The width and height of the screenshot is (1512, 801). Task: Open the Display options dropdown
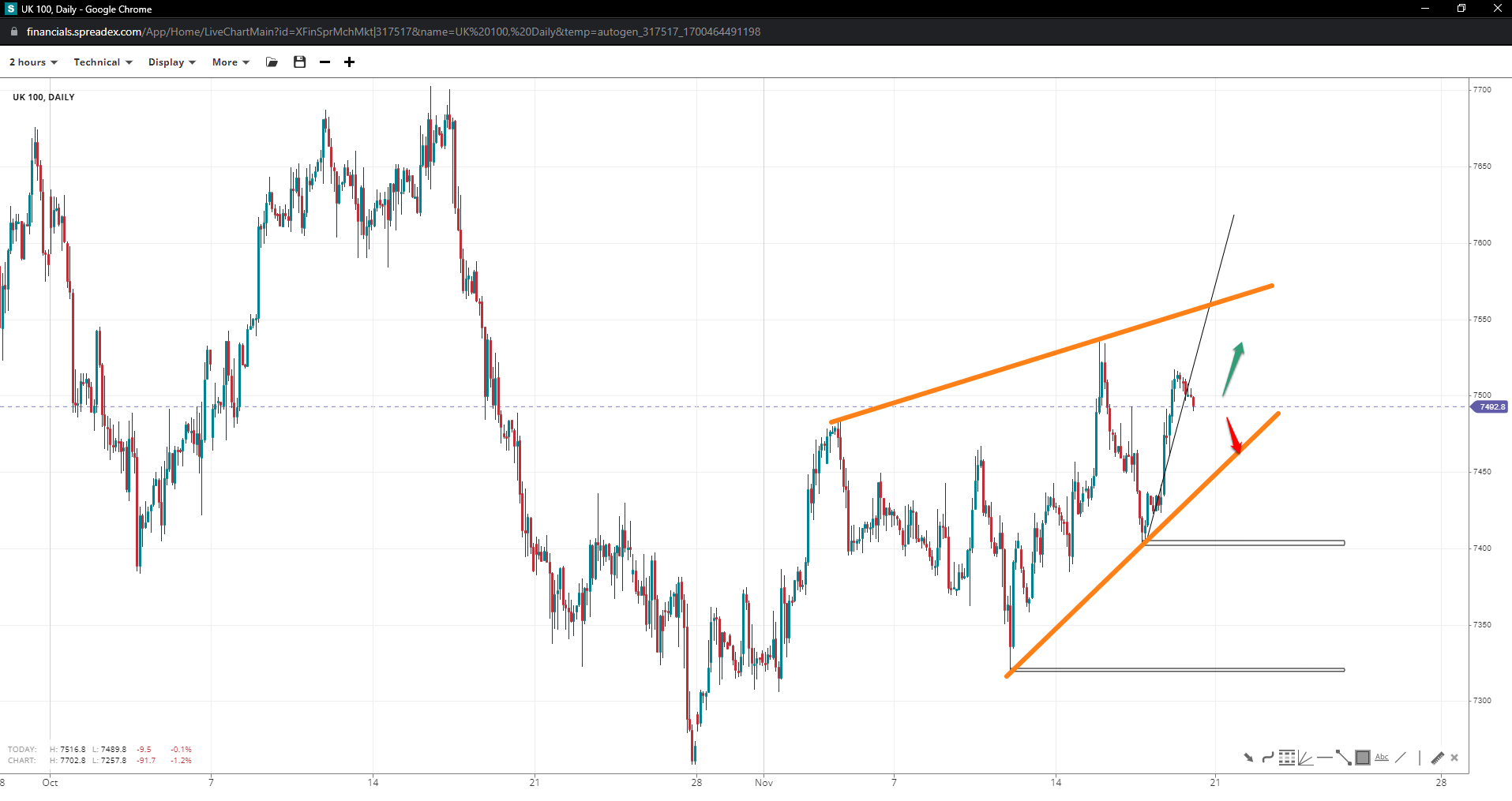[171, 62]
